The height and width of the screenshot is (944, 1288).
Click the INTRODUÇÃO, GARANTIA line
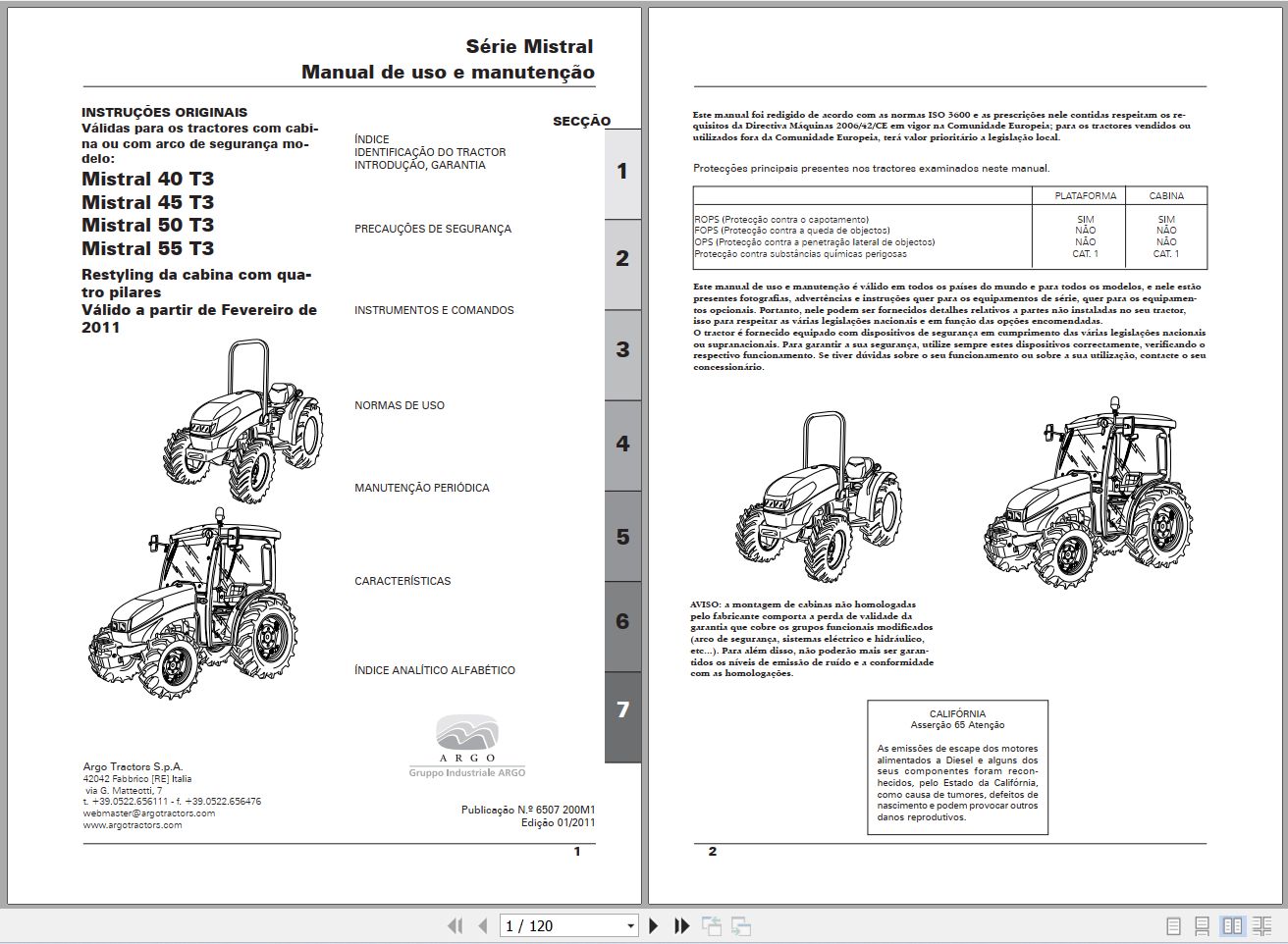[420, 165]
